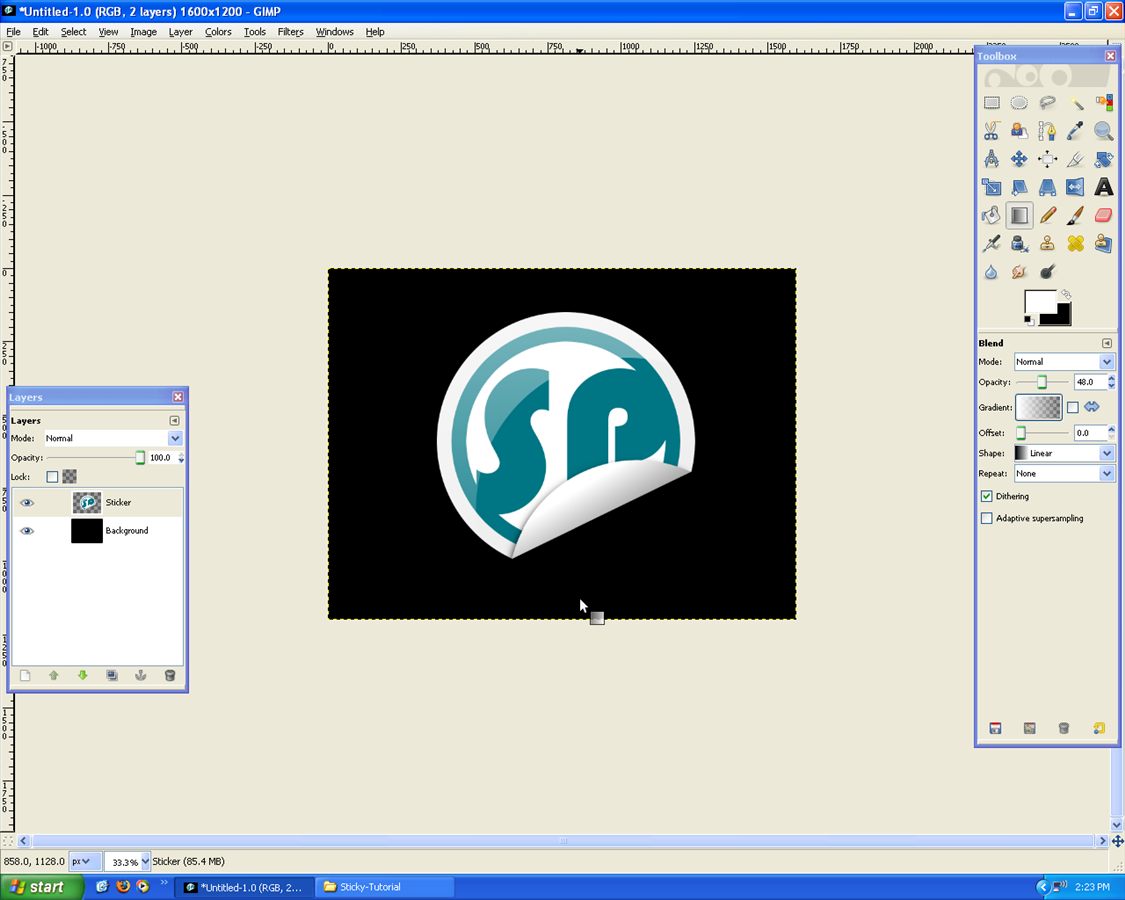Open the 33.3% zoom level dropdown

click(127, 861)
